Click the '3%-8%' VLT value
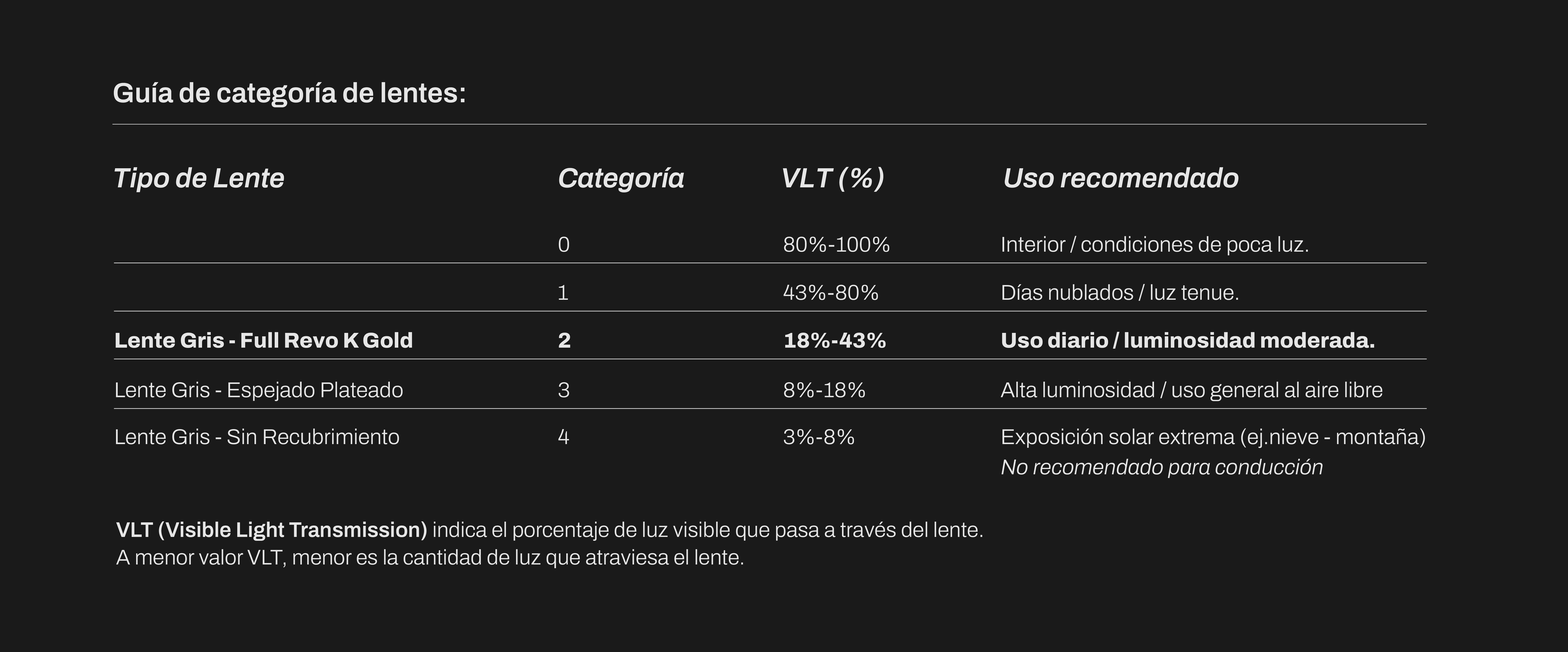1568x652 pixels. point(819,437)
